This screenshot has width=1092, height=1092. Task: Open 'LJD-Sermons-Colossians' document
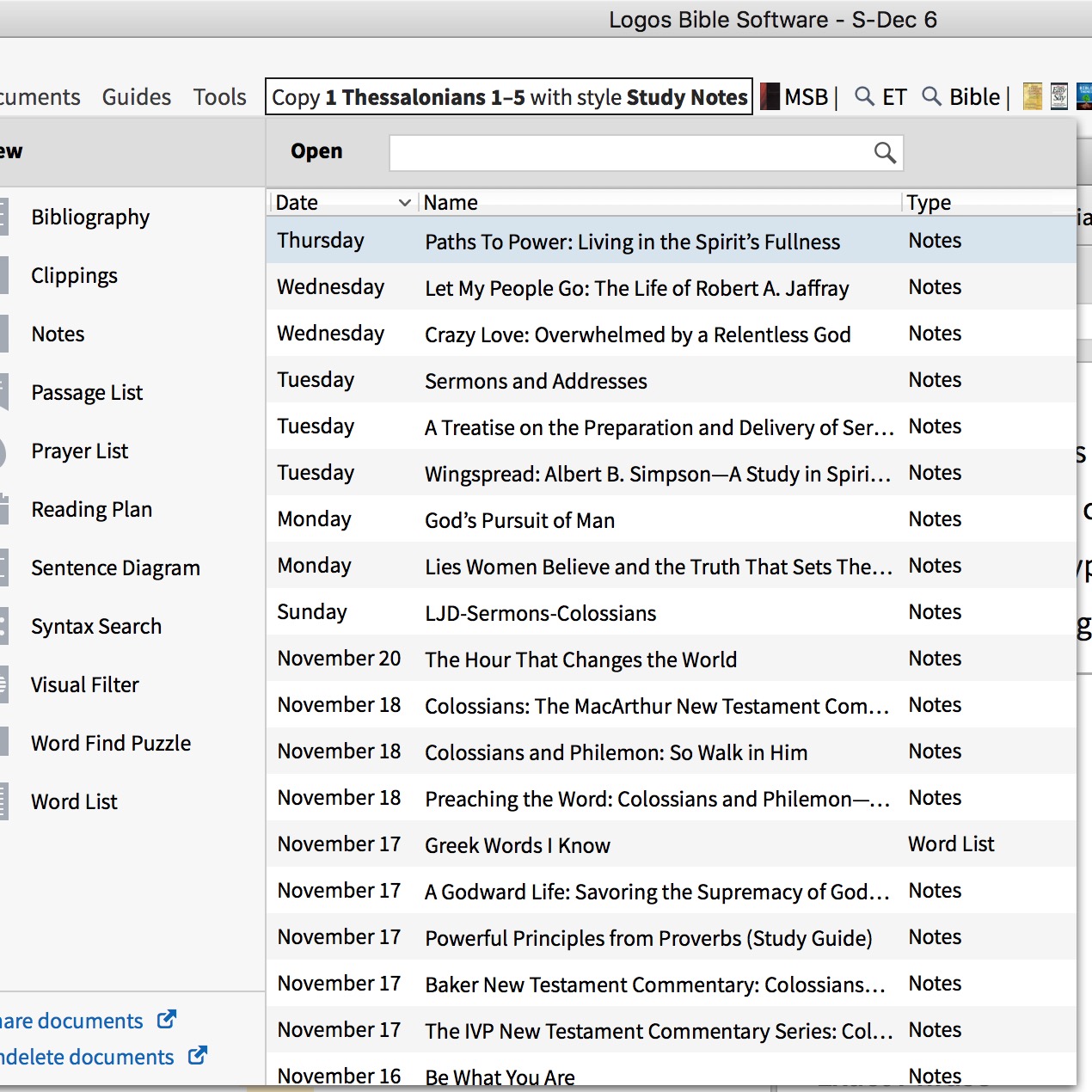[671, 612]
